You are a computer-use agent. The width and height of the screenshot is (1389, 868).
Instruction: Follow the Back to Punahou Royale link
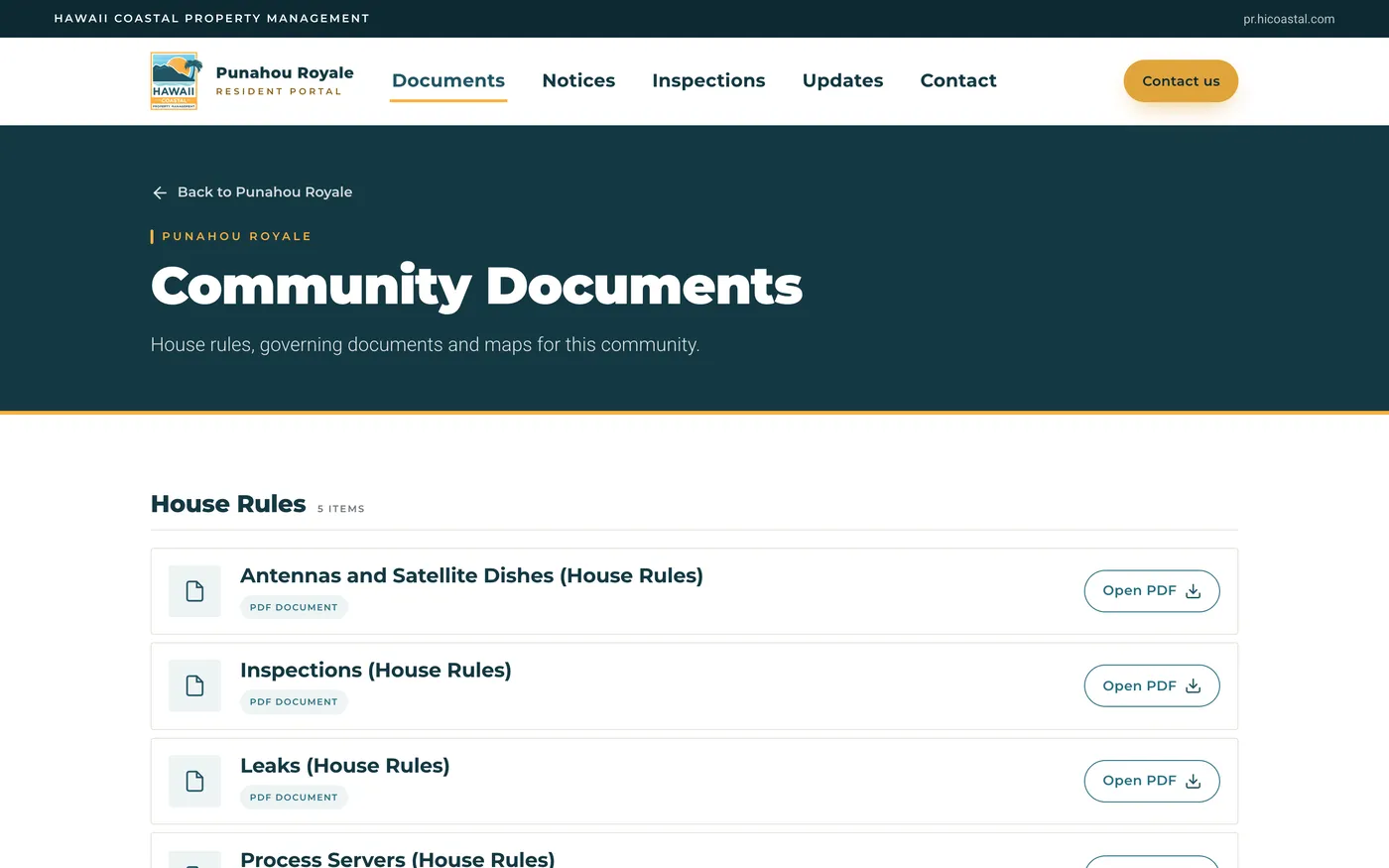click(252, 192)
